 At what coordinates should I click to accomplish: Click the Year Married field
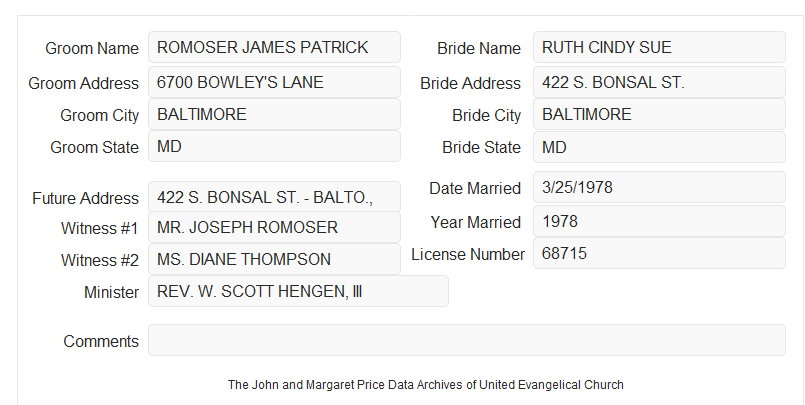(659, 221)
